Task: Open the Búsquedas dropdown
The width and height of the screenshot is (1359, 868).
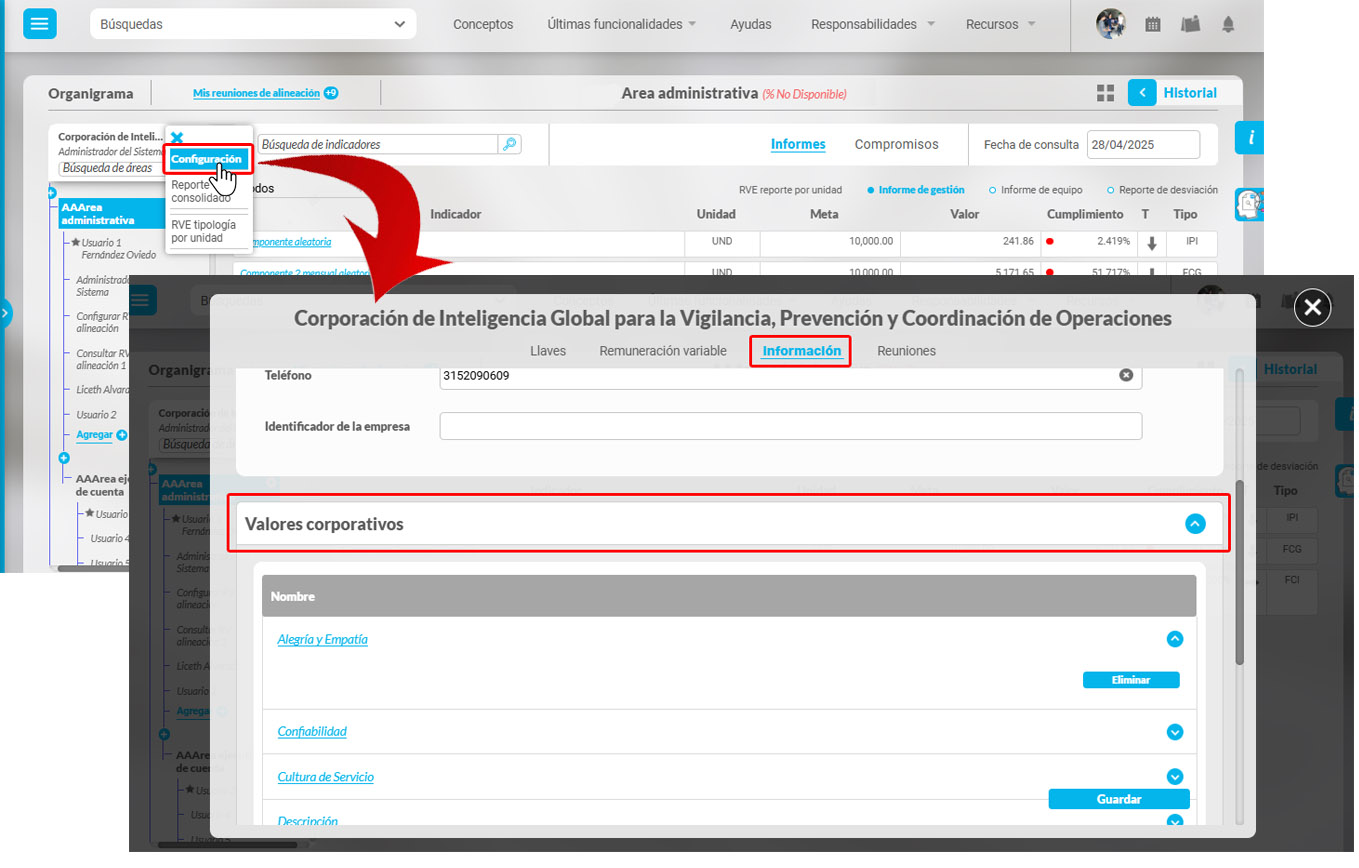Action: pos(252,24)
